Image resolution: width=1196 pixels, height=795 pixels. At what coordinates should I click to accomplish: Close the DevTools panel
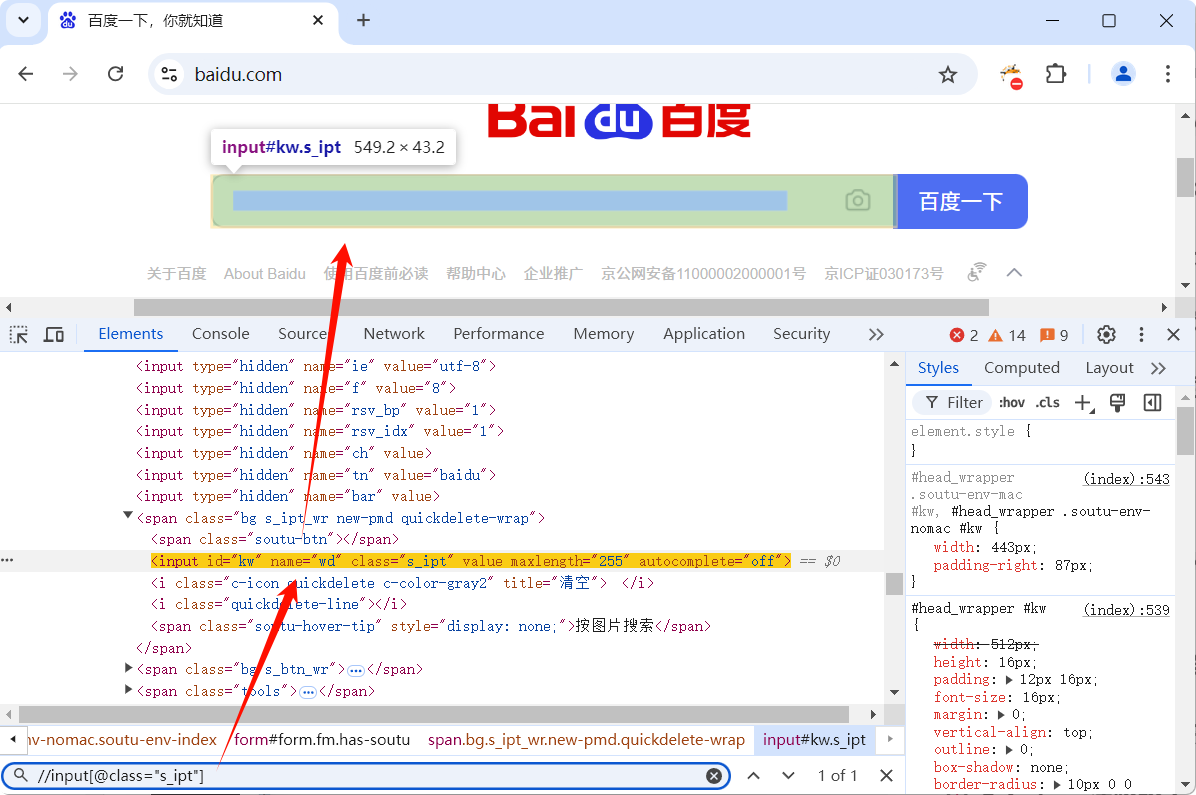[1173, 334]
